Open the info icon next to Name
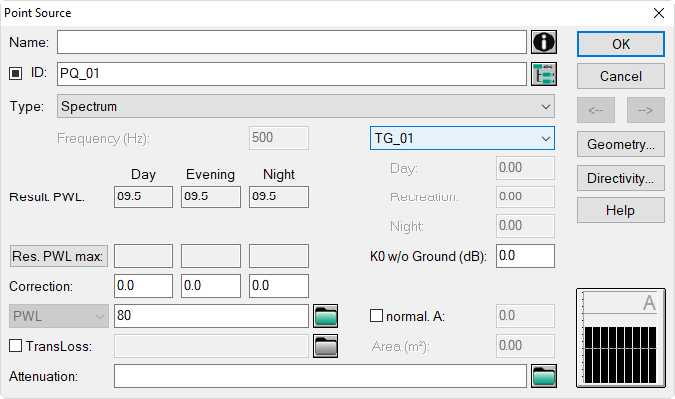This screenshot has height=399, width=675. tap(544, 42)
